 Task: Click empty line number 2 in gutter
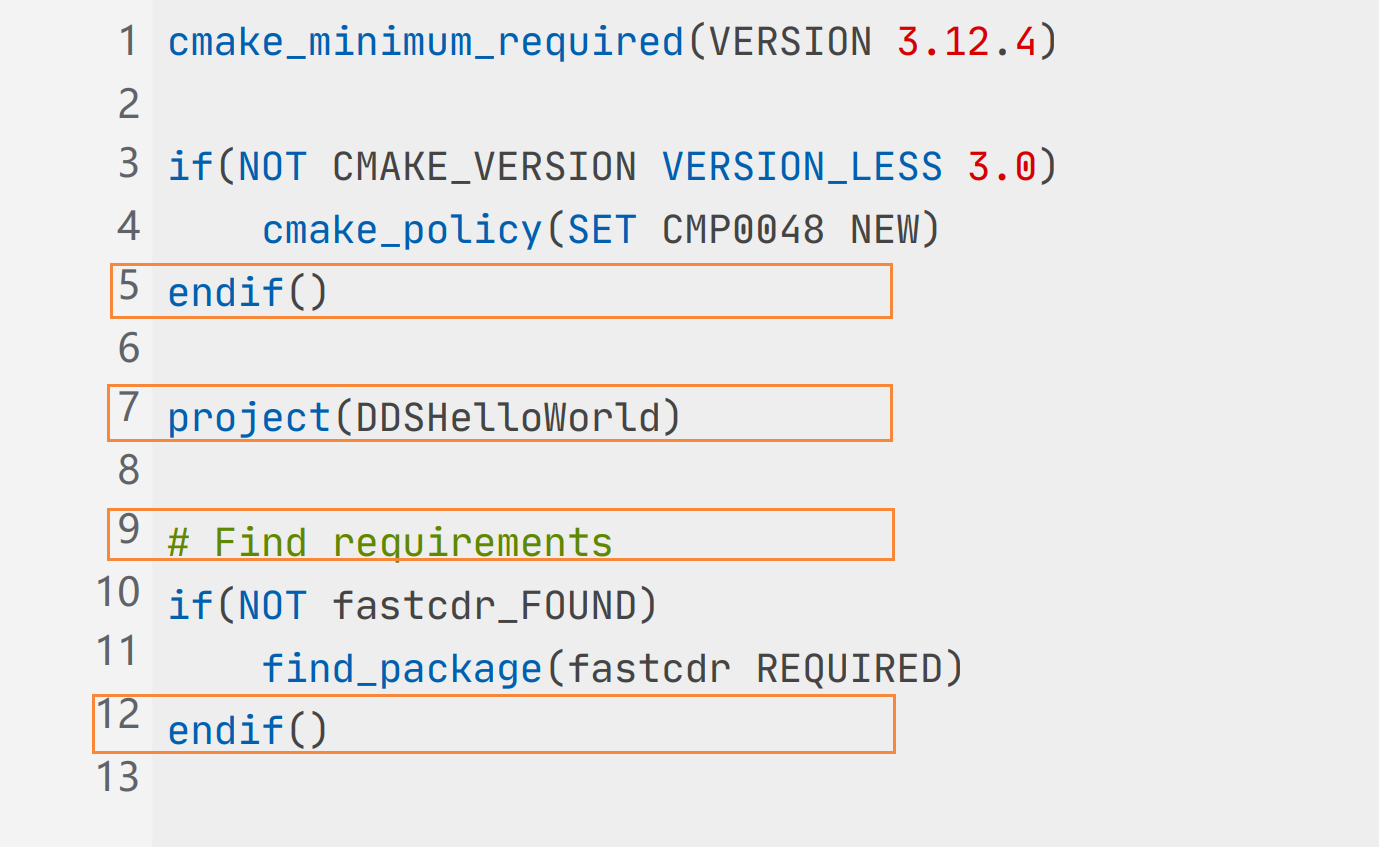tap(128, 104)
